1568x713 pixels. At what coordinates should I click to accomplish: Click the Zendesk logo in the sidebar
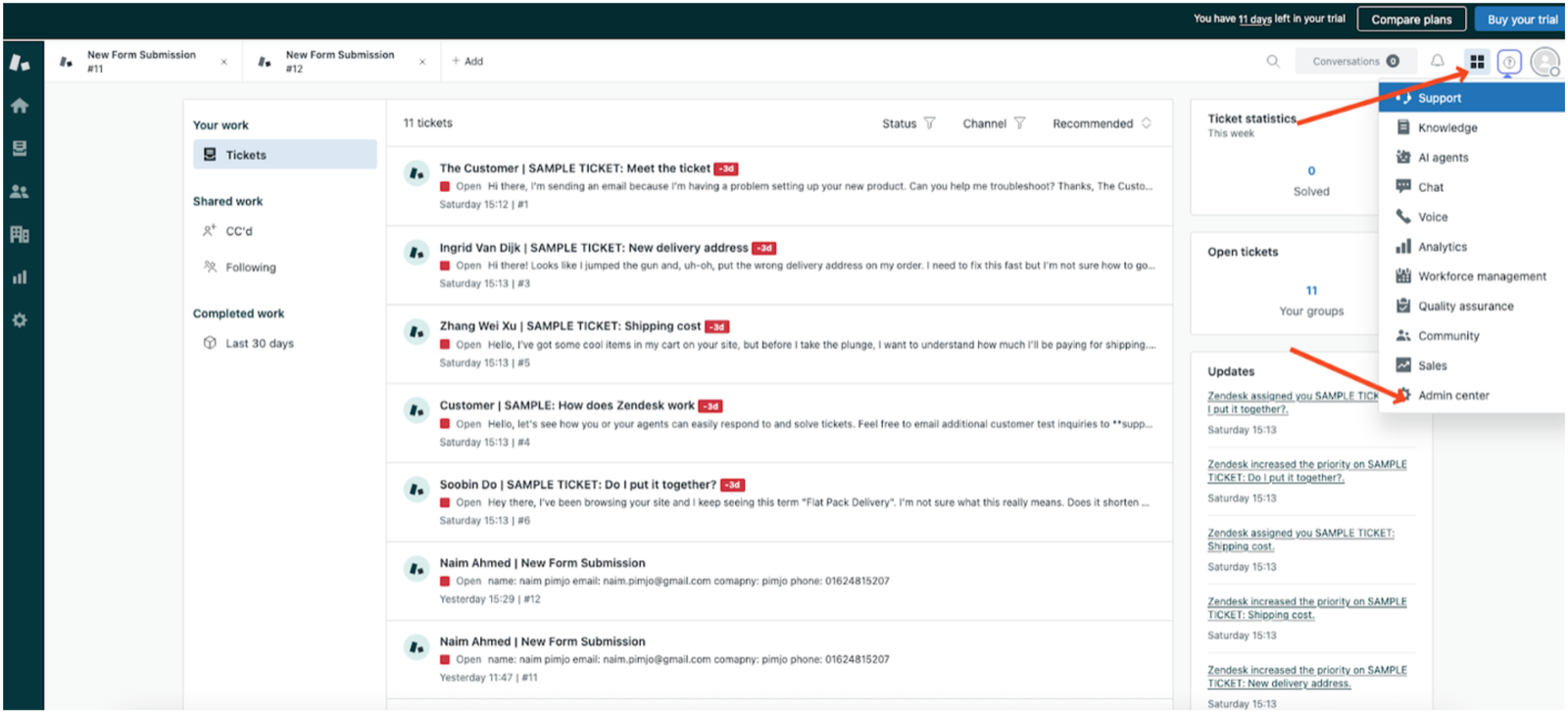click(20, 62)
